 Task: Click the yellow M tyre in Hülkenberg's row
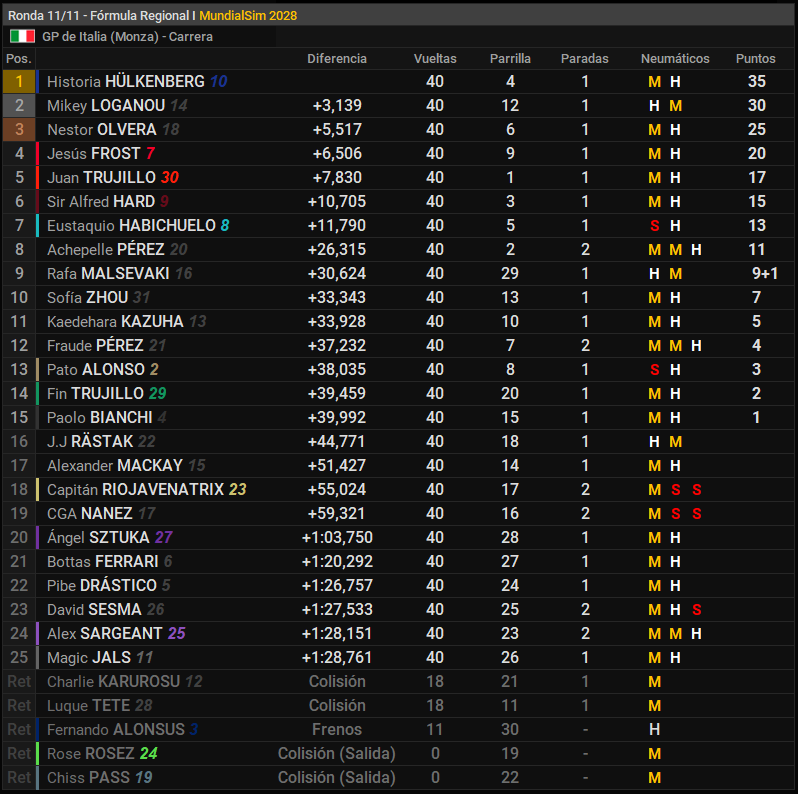point(654,81)
